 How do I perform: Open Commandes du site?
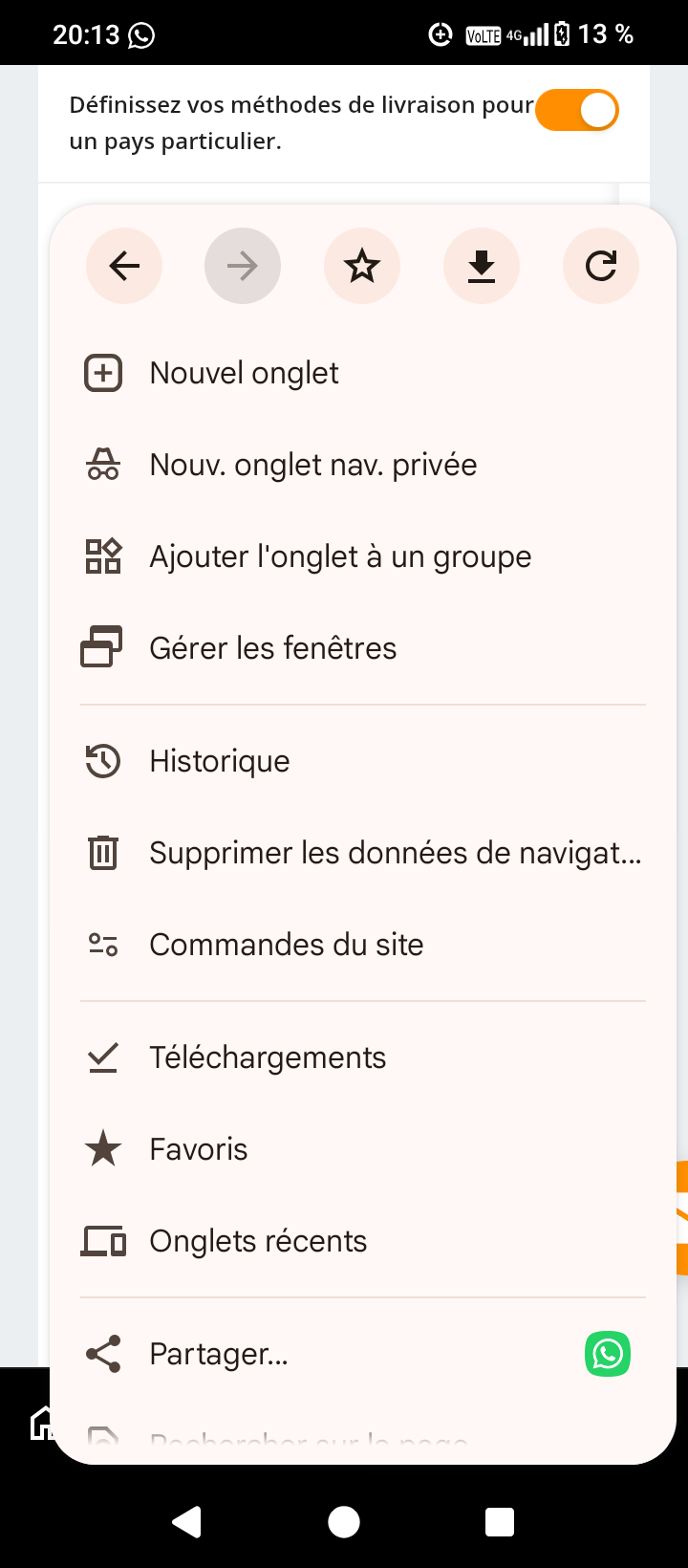363,945
